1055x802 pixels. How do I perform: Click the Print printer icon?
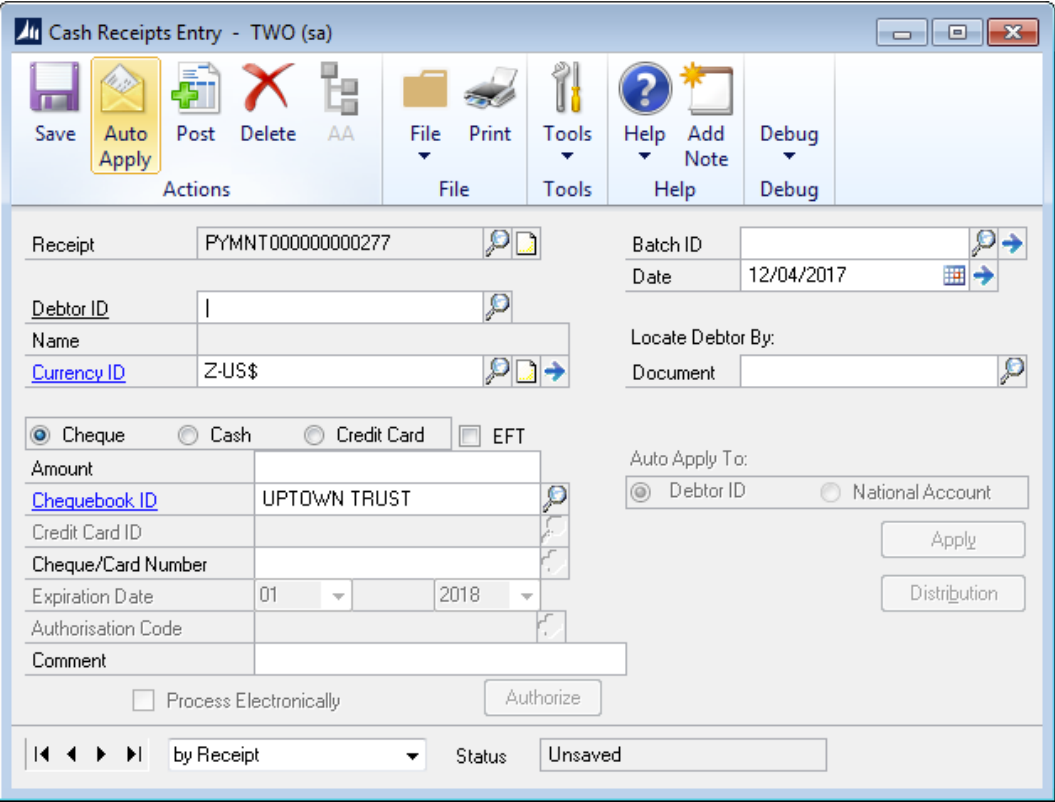point(489,90)
